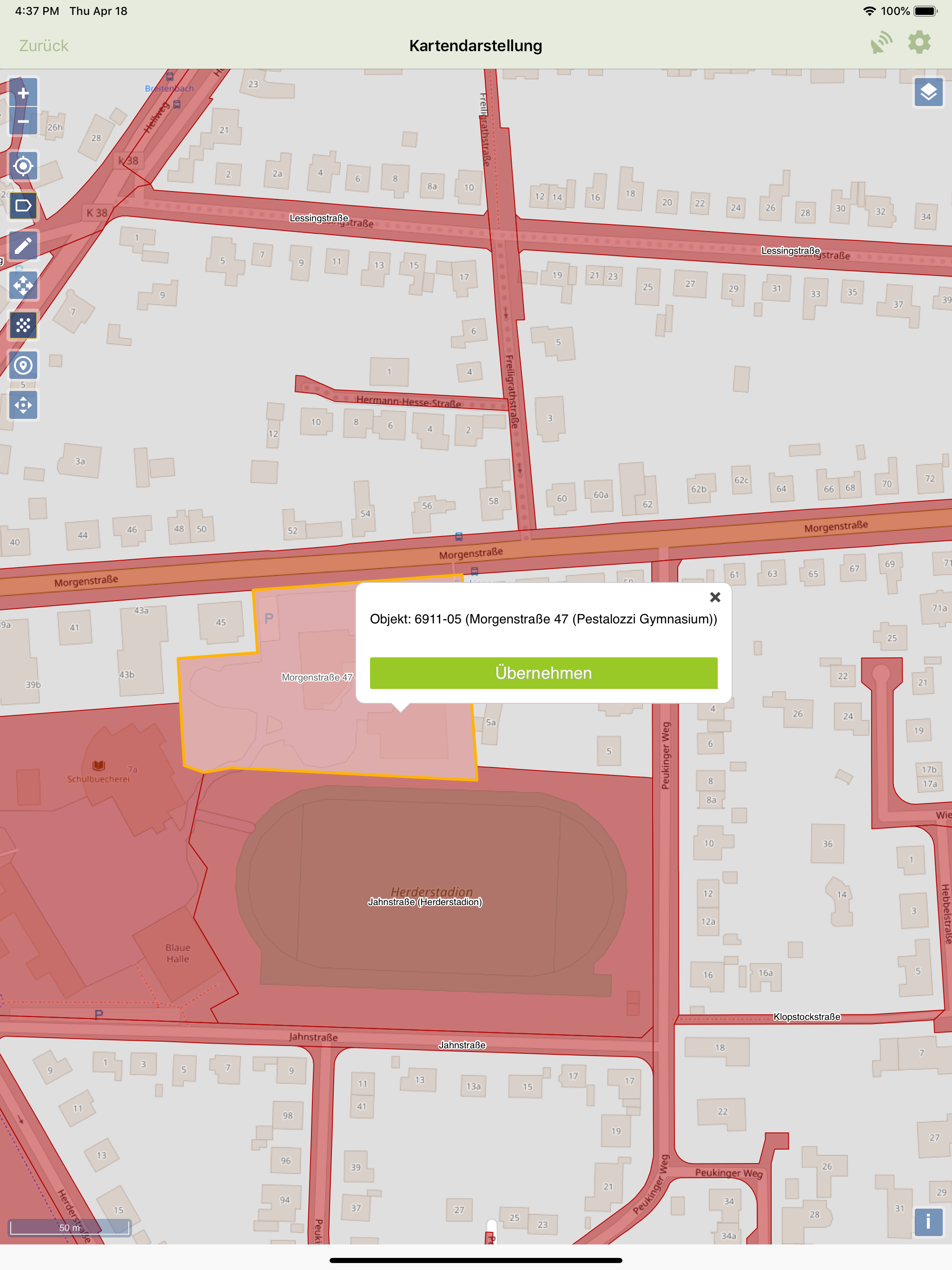Image resolution: width=952 pixels, height=1270 pixels.
Task: Tap building 43b
Action: point(127,675)
